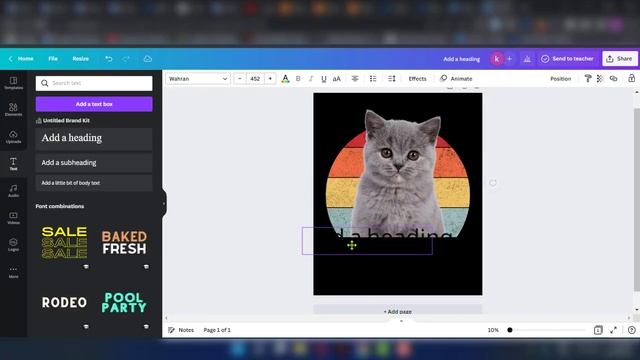This screenshot has width=640, height=360.
Task: Open the Notes panel
Action: [181, 330]
